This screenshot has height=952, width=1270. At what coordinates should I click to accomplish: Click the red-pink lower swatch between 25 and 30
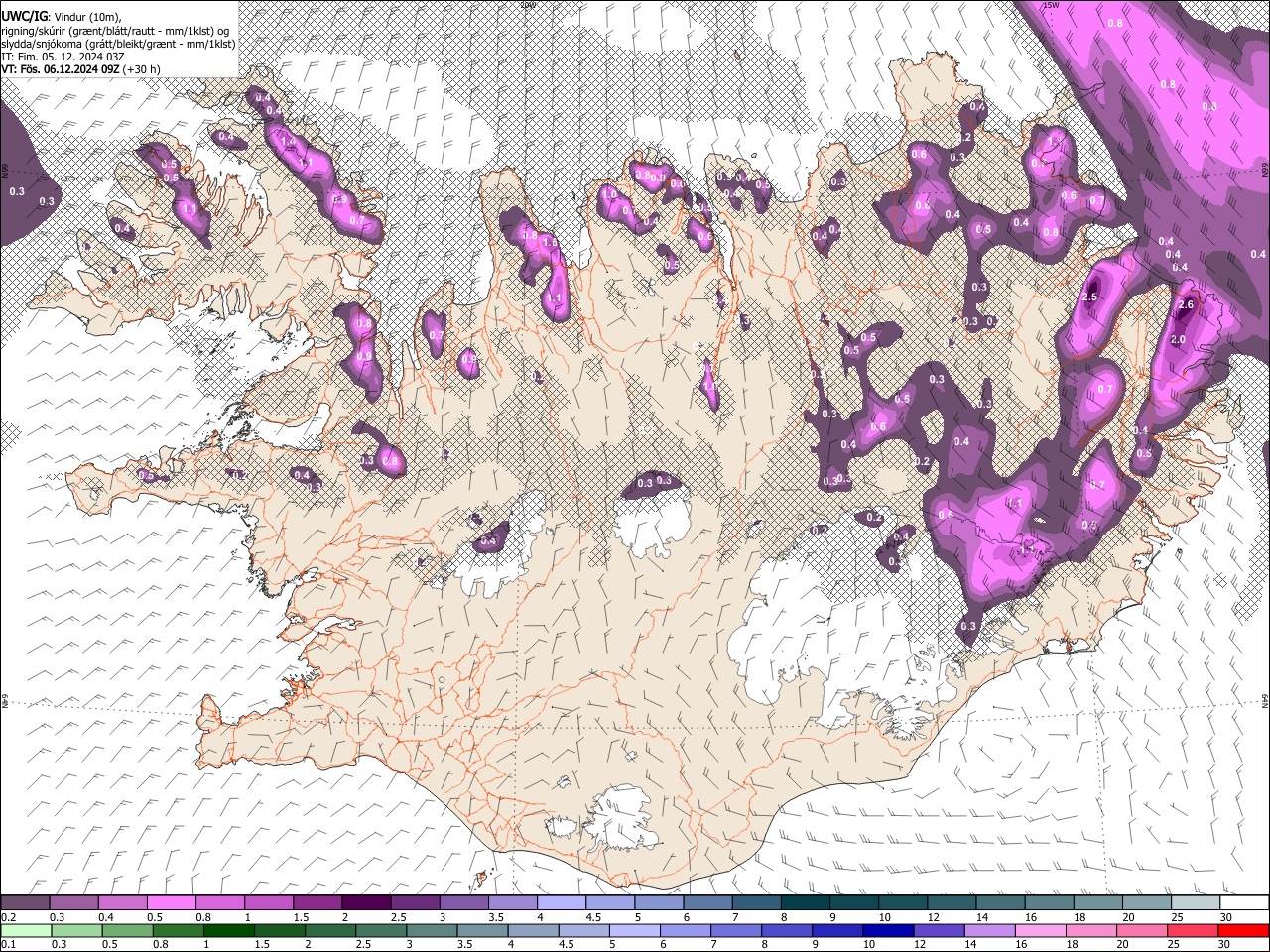pos(1193,930)
